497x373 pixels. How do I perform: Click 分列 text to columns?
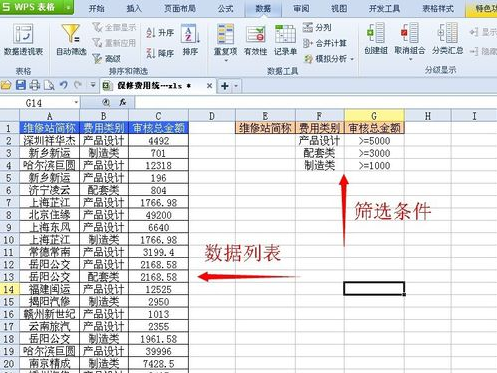coord(317,27)
